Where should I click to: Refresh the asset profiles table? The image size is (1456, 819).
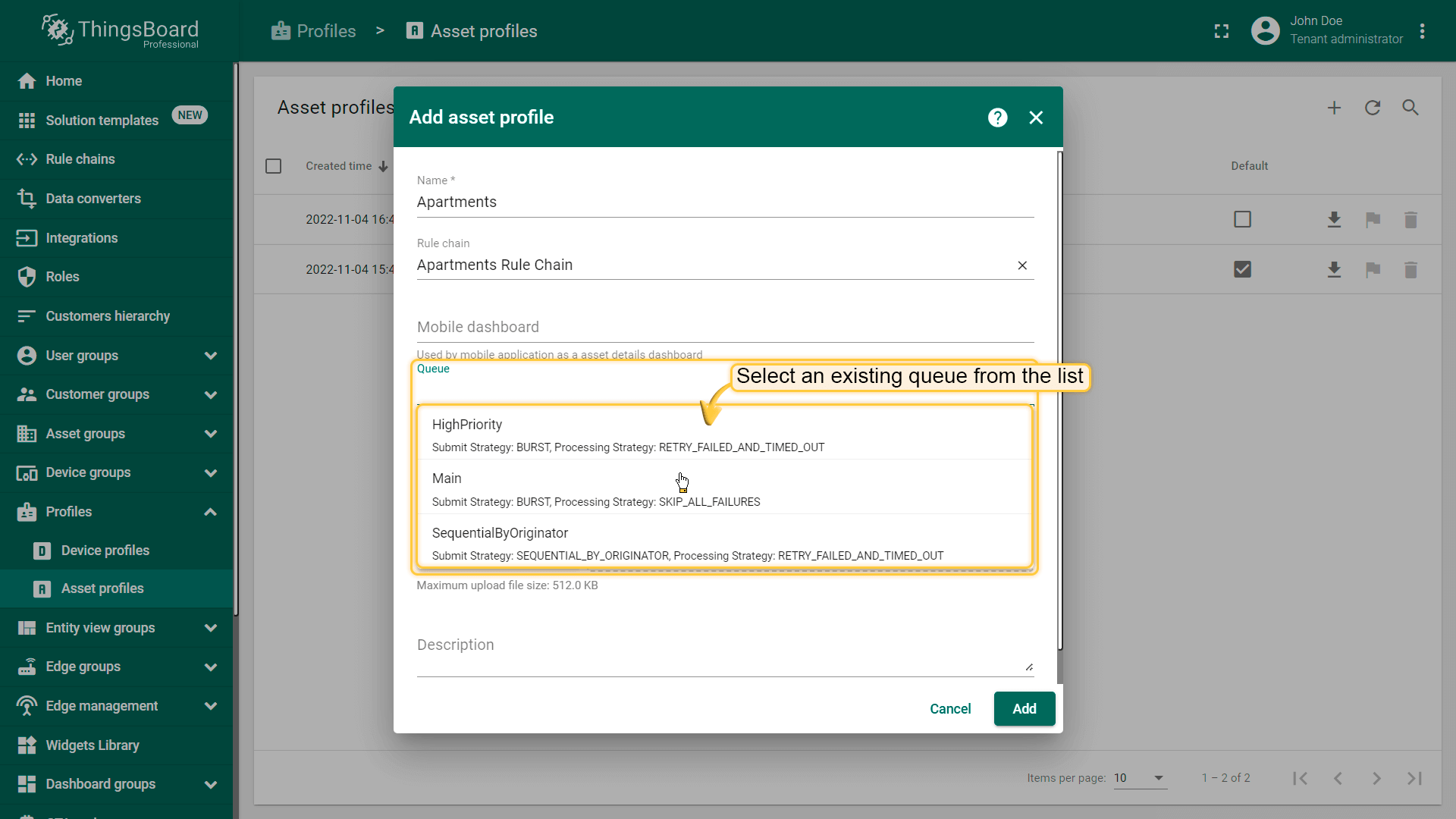[x=1372, y=108]
